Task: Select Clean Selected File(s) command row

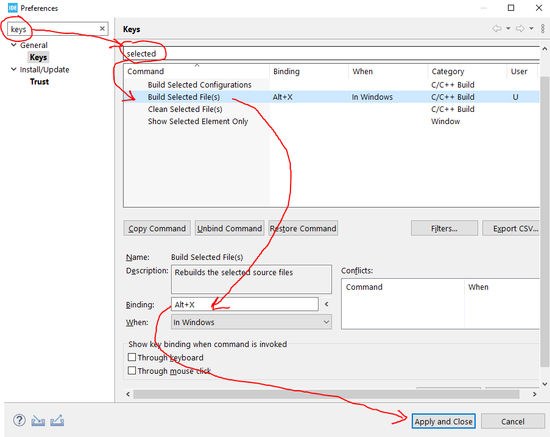Action: click(x=331, y=109)
